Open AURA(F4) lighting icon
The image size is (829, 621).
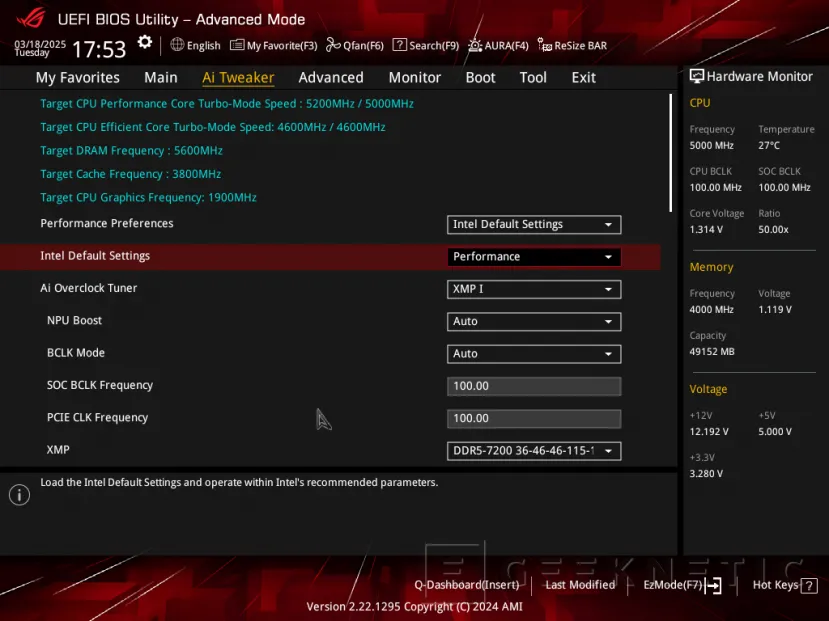pos(475,45)
